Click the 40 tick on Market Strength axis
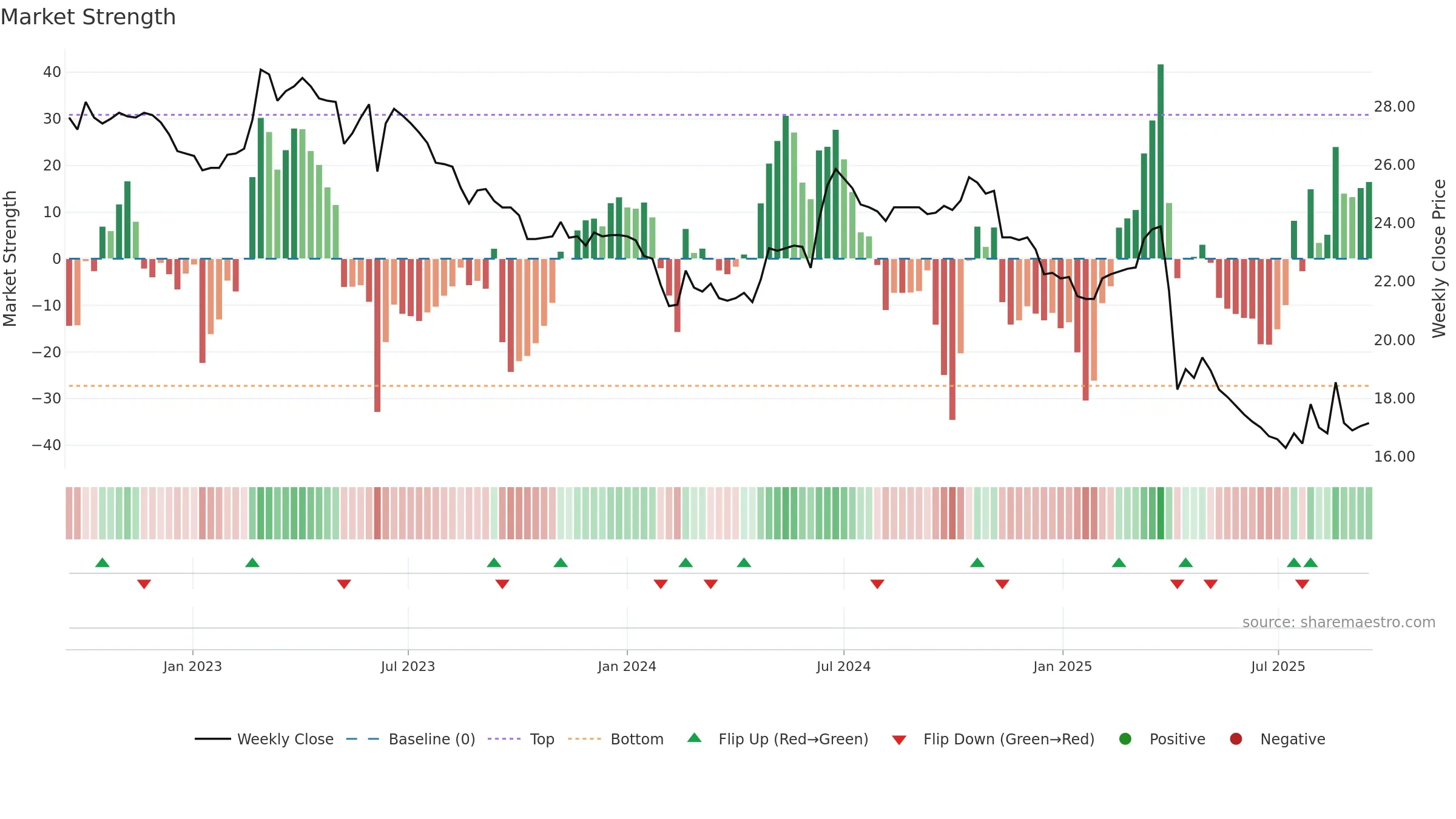Screen dimensions: 1456x819 (x=52, y=72)
